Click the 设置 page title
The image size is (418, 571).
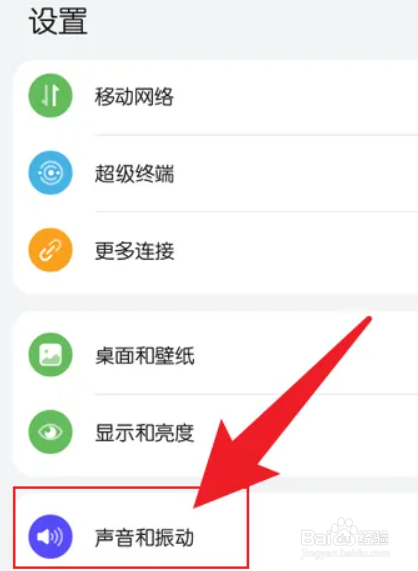pos(58,22)
